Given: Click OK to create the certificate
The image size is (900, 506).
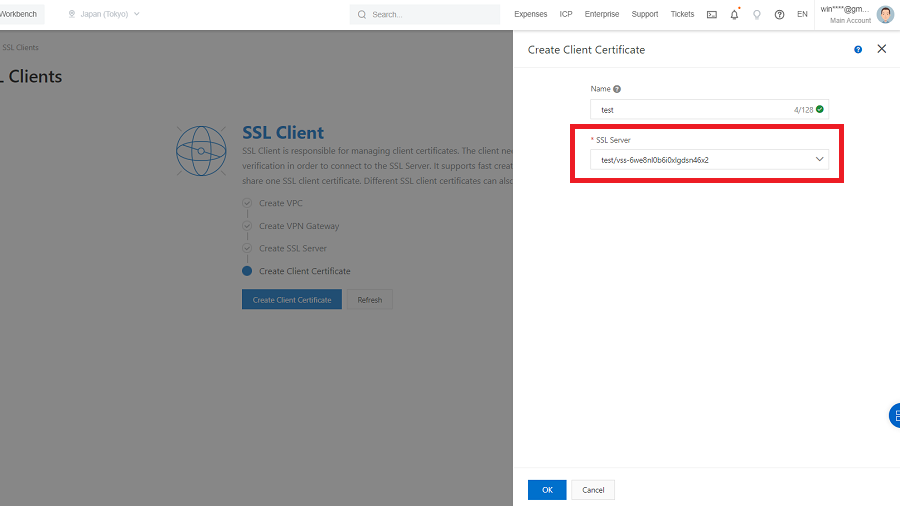Looking at the screenshot, I should pyautogui.click(x=547, y=490).
